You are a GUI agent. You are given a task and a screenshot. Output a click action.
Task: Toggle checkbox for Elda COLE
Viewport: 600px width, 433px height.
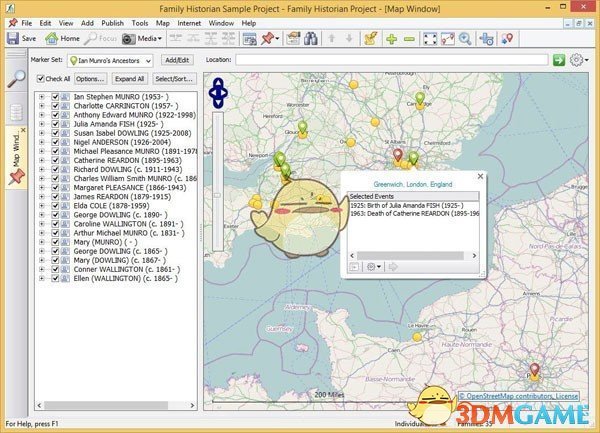click(x=54, y=205)
